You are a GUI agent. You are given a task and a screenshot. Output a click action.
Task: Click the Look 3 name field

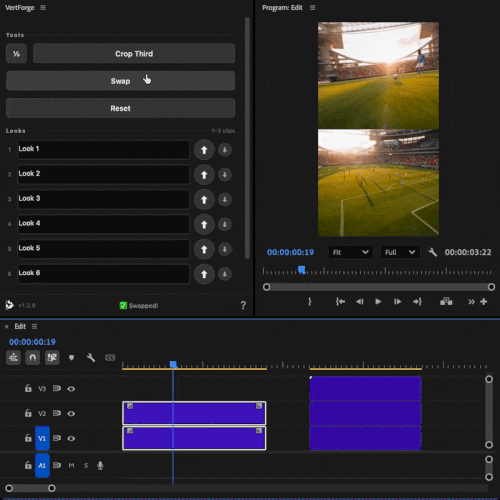[x=103, y=199]
